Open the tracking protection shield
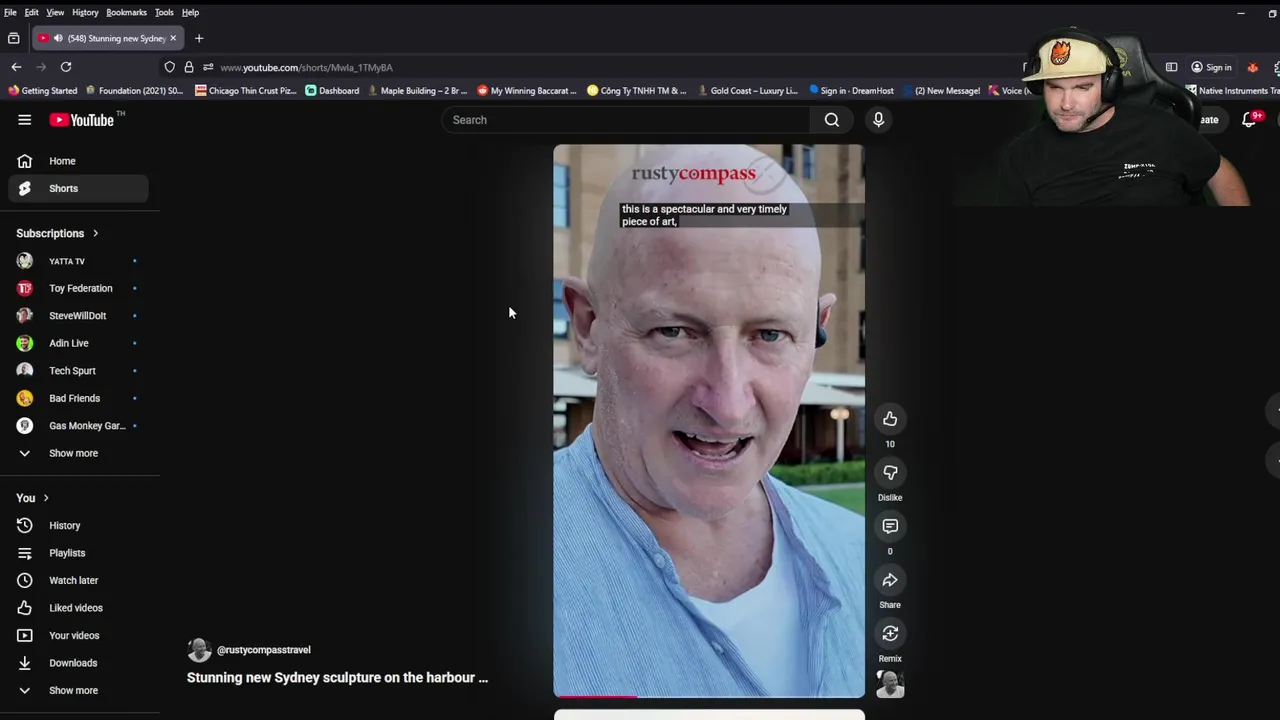Screen dimensions: 1280x720 170,67
